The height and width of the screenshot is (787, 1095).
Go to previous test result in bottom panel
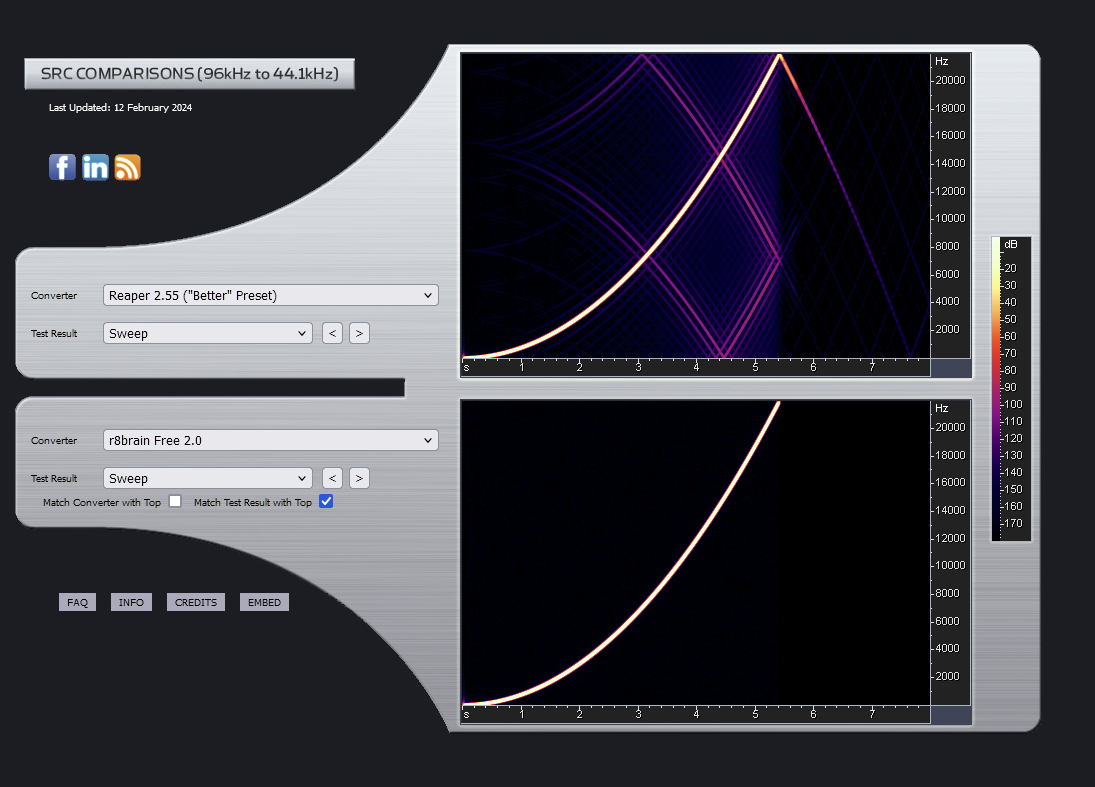[x=332, y=478]
